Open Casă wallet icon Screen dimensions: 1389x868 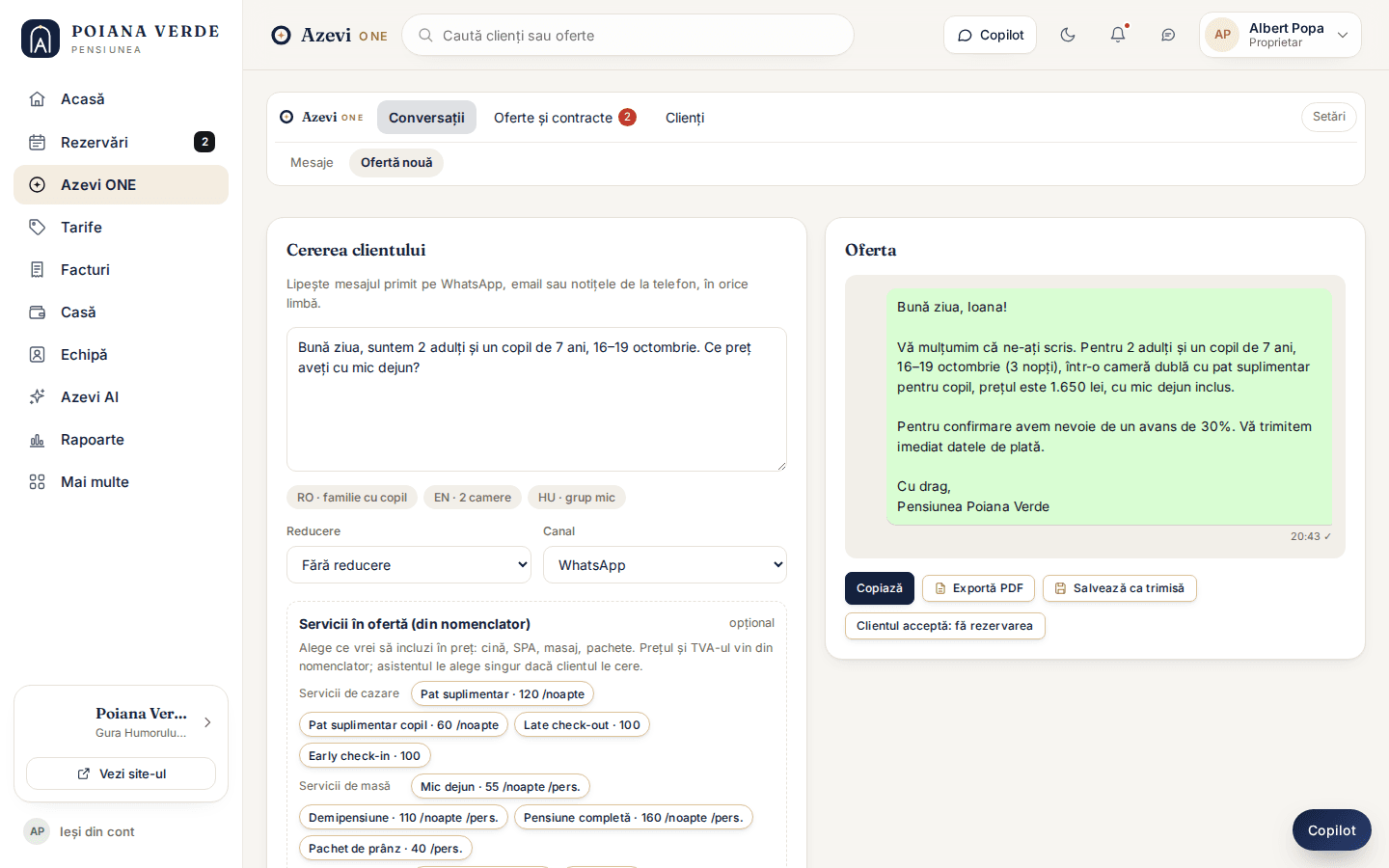[38, 312]
